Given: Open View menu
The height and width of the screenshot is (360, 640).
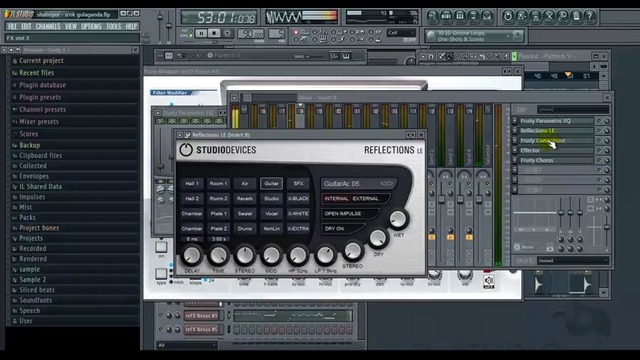Looking at the screenshot, I should [x=71, y=27].
